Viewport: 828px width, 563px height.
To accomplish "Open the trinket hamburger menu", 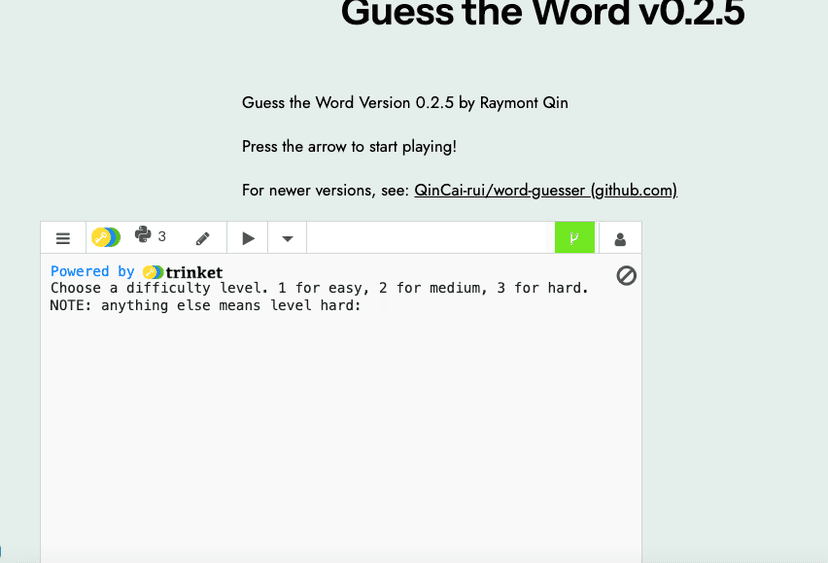I will [63, 238].
